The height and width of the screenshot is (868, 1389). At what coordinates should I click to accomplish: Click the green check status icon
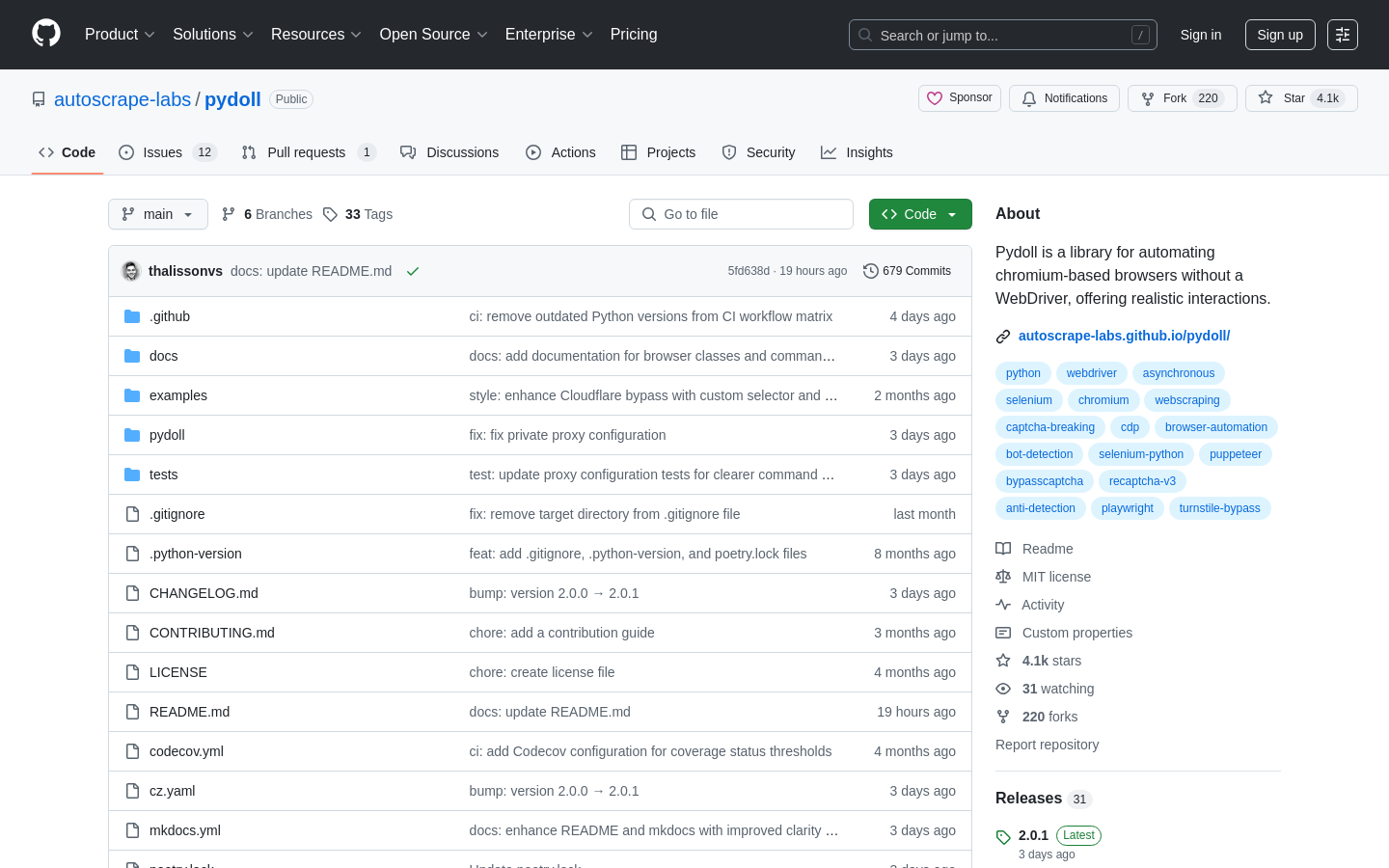pyautogui.click(x=413, y=271)
